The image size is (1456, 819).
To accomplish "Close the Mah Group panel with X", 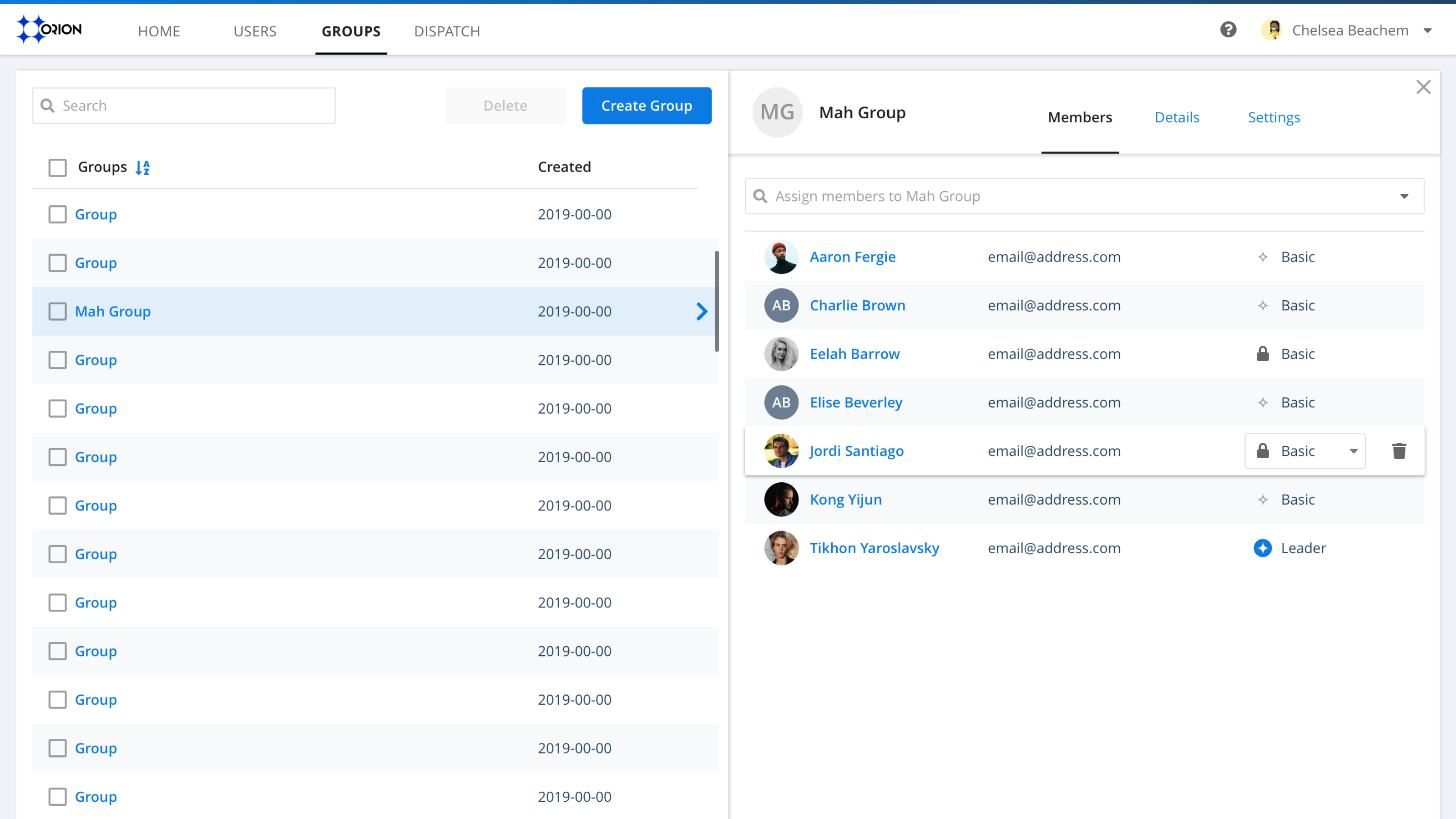I will tap(1423, 87).
